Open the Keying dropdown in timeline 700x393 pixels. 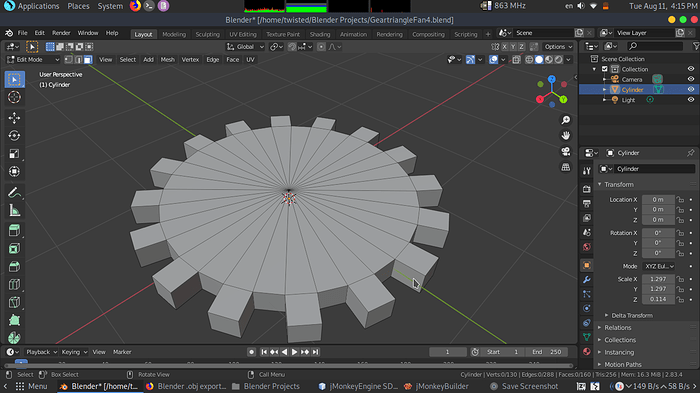coord(74,352)
